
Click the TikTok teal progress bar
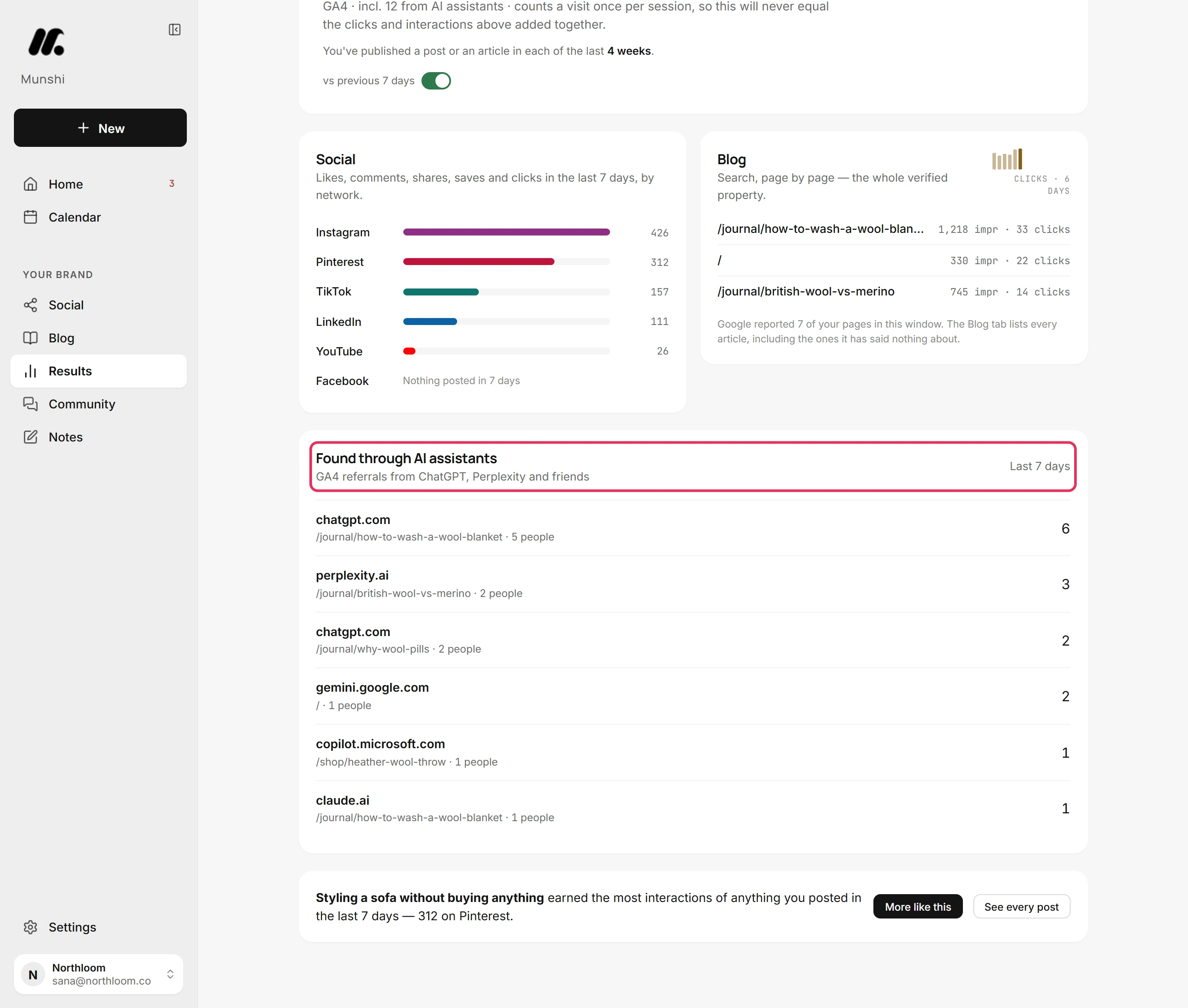pyautogui.click(x=441, y=292)
